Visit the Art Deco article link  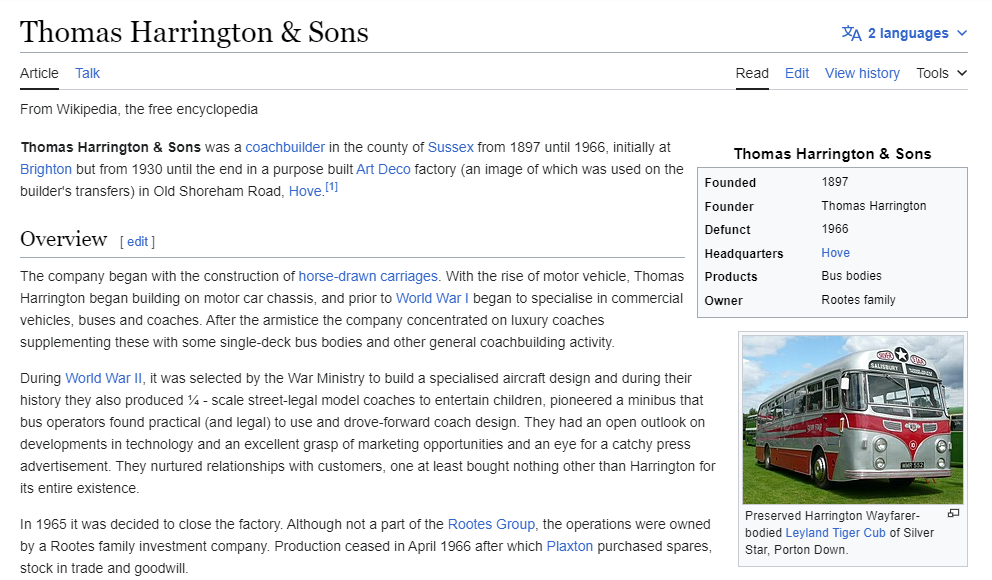coord(383,170)
